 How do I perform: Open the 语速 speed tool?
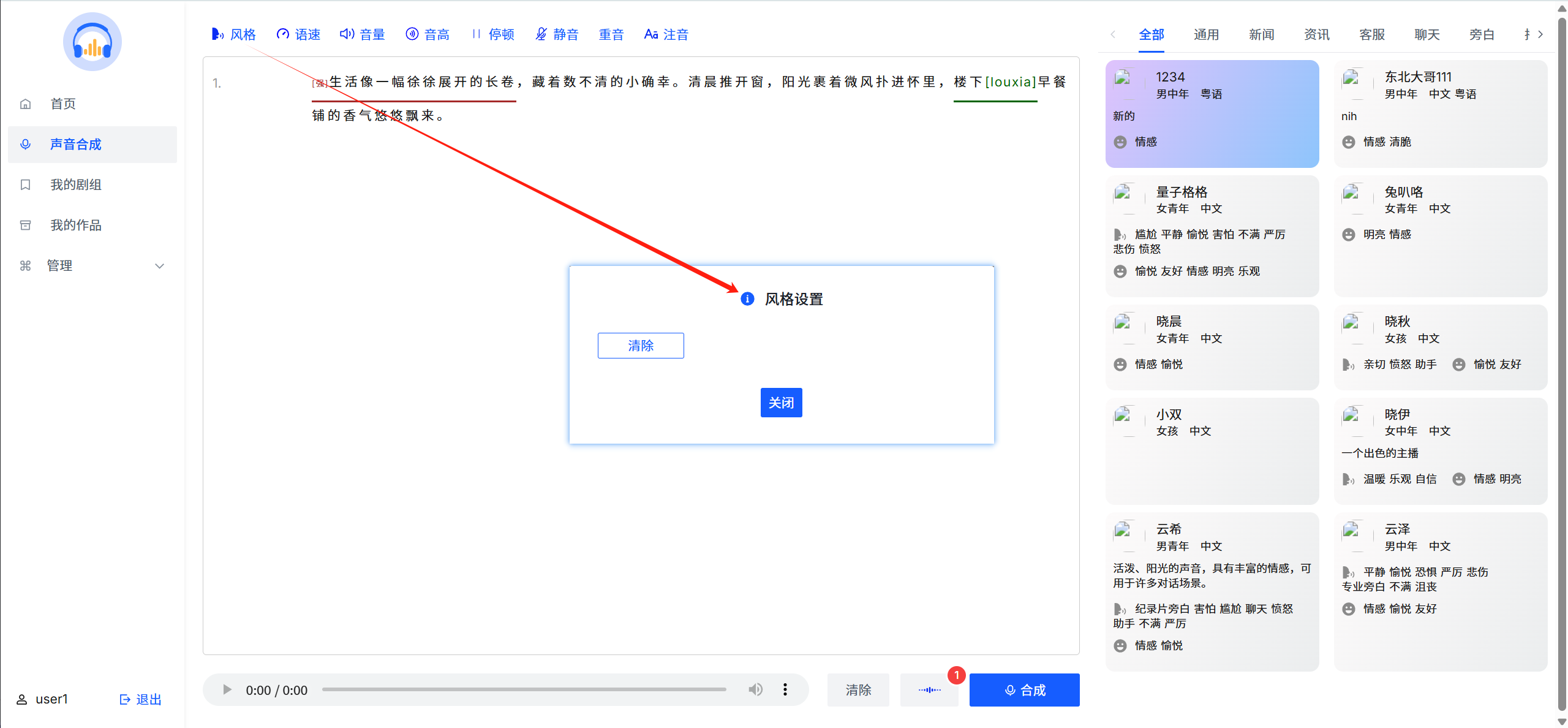coord(298,34)
